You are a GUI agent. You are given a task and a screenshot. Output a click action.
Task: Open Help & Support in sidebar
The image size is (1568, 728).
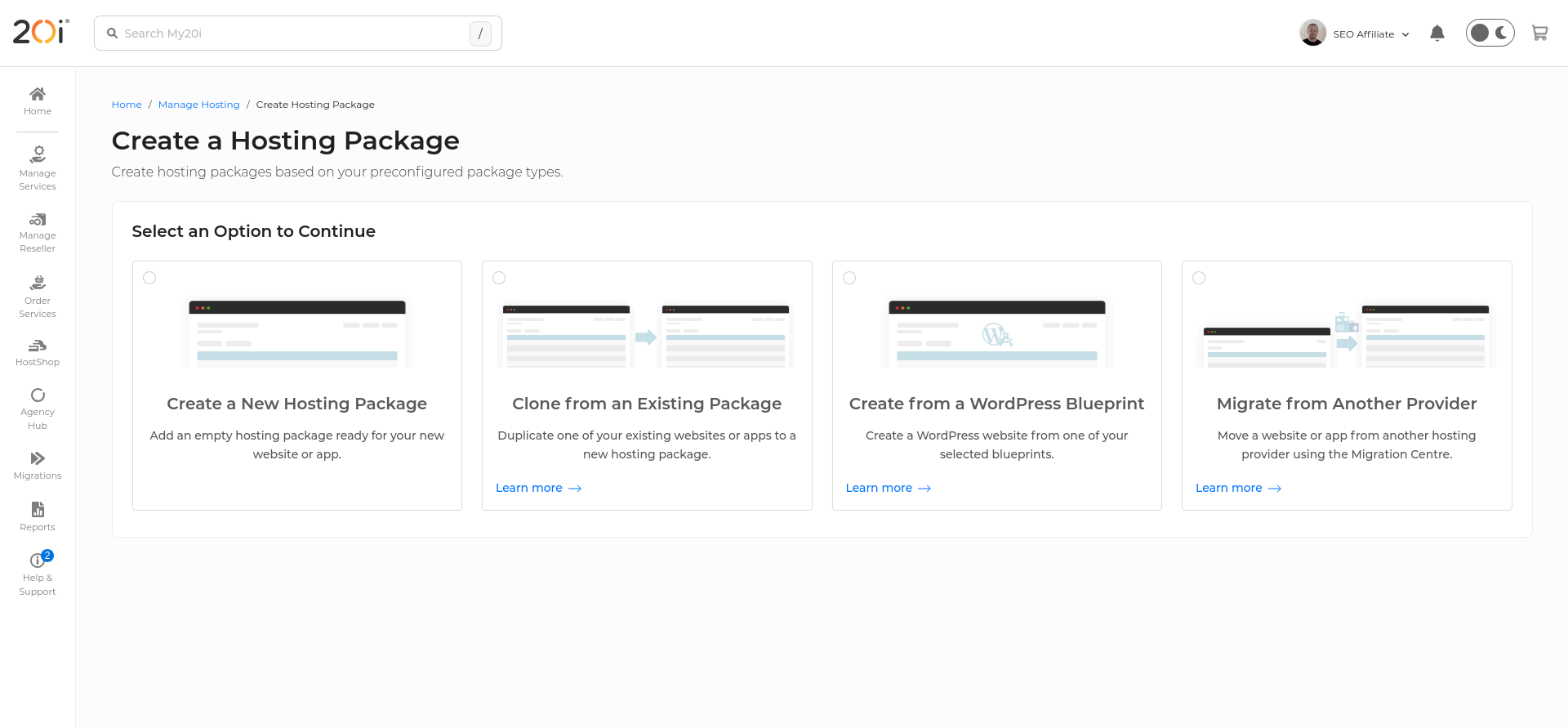point(38,574)
